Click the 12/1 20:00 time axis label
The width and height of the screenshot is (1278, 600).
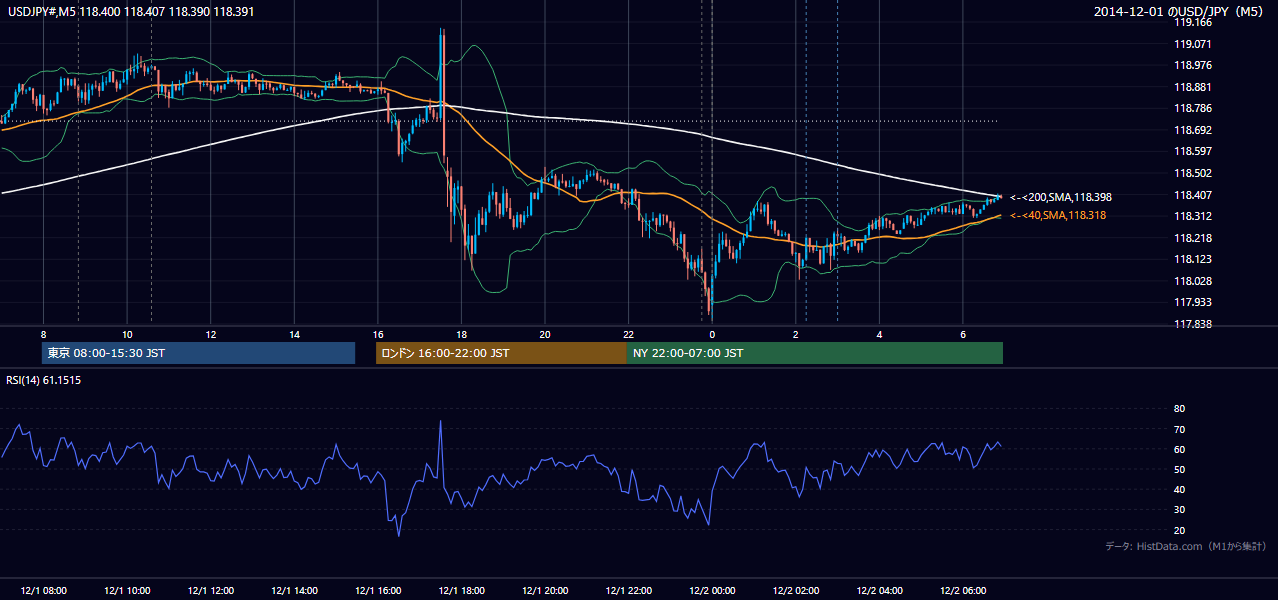[x=545, y=591]
